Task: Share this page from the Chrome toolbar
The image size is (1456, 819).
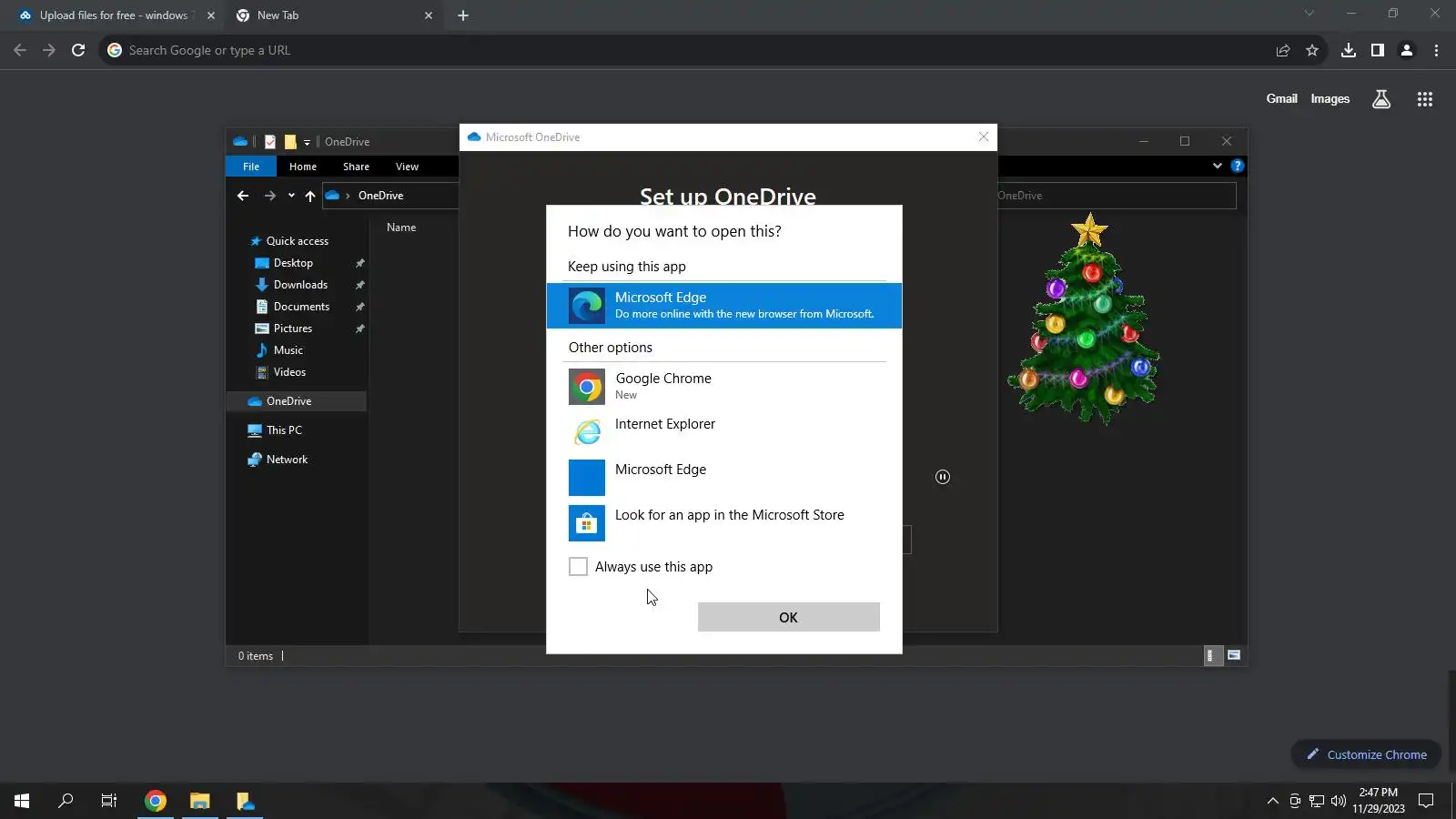Action: (1283, 50)
